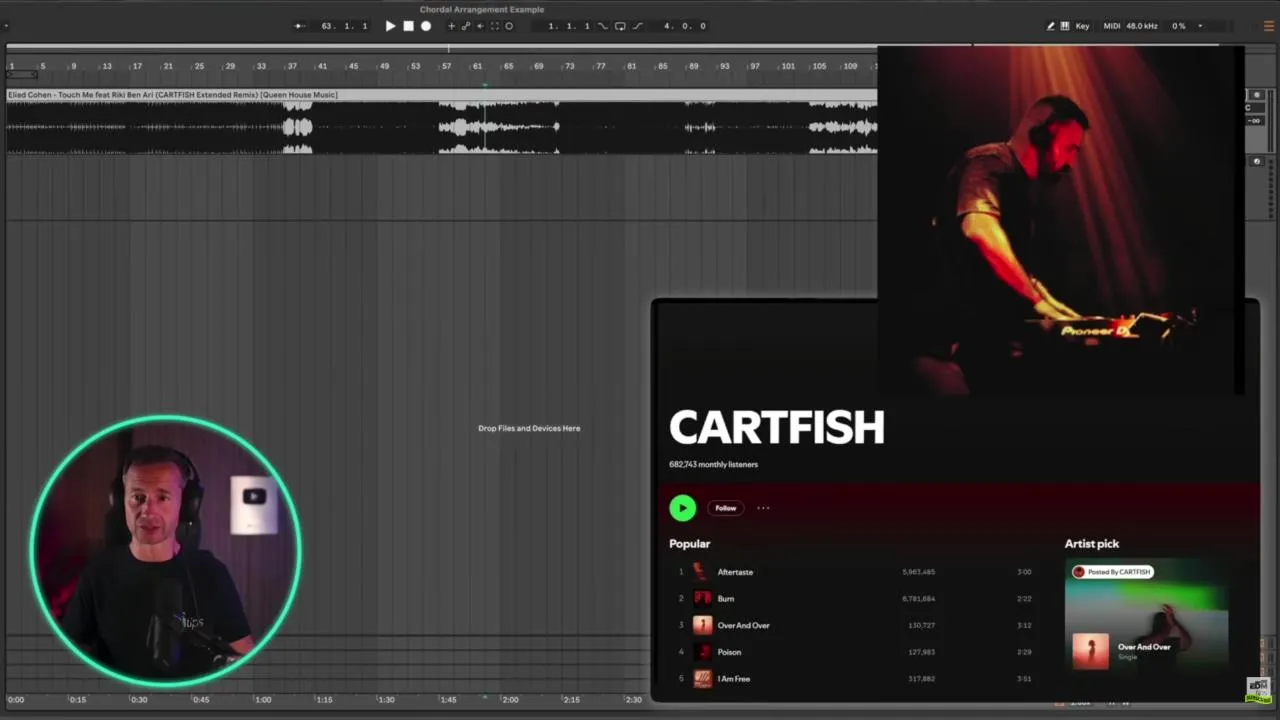Toggle the Punch-Out switch

pos(637,26)
